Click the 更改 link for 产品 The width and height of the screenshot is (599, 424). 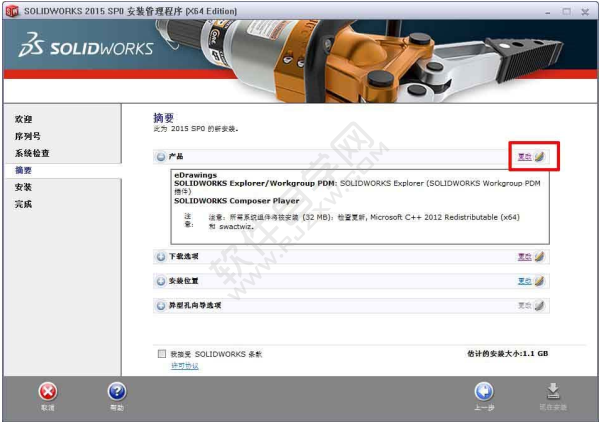click(525, 157)
